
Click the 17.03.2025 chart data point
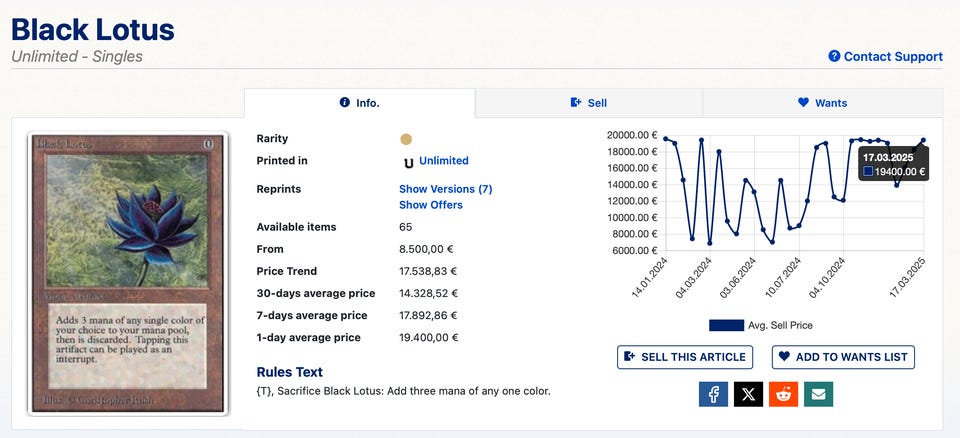click(923, 140)
